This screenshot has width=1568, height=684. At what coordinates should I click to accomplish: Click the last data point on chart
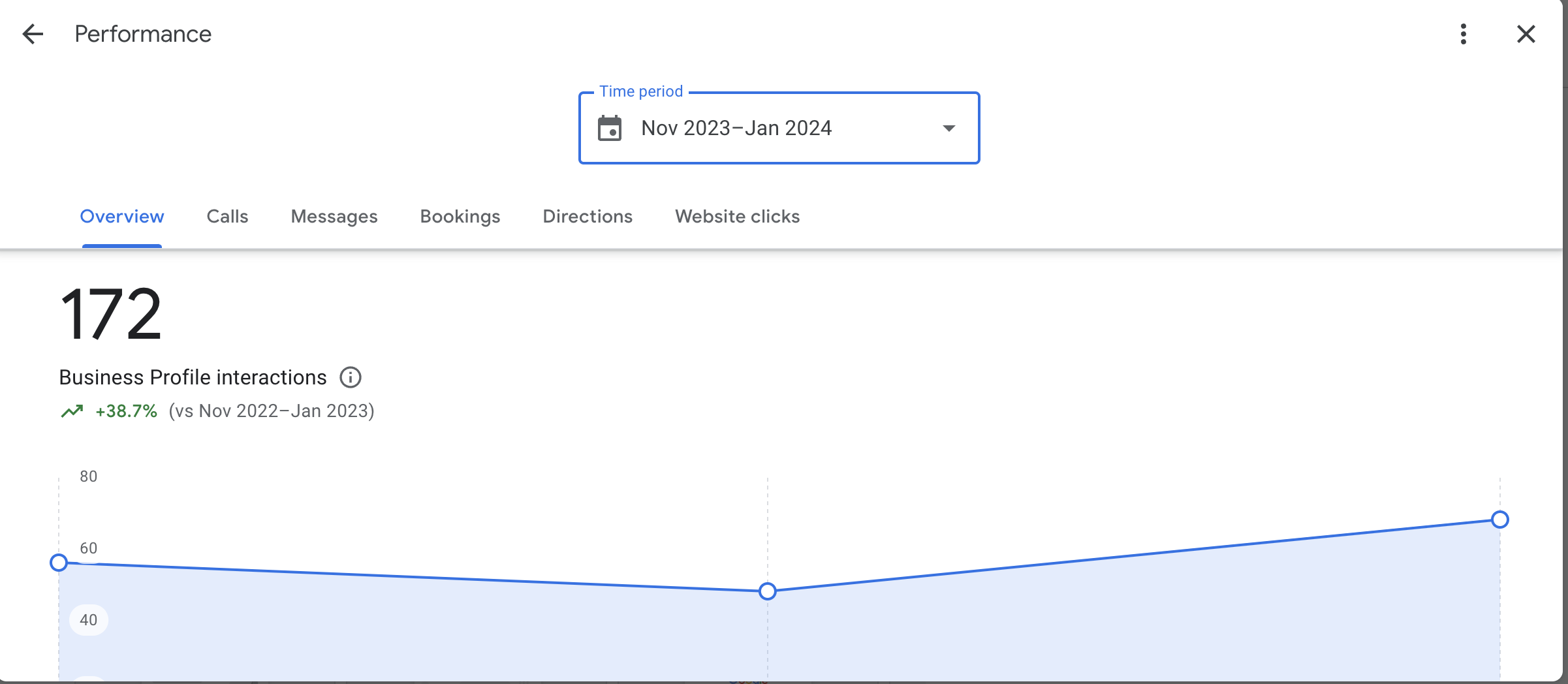click(x=1500, y=520)
